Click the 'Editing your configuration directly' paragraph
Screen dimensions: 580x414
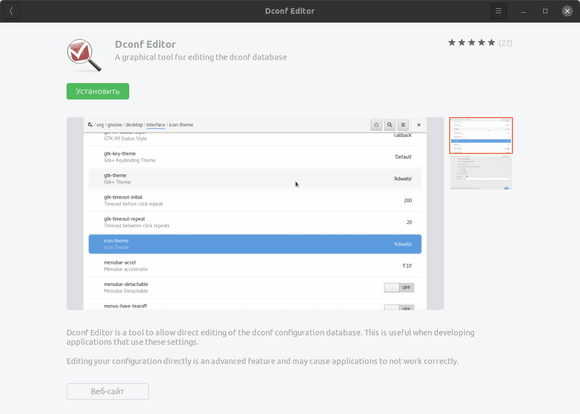tap(262, 361)
